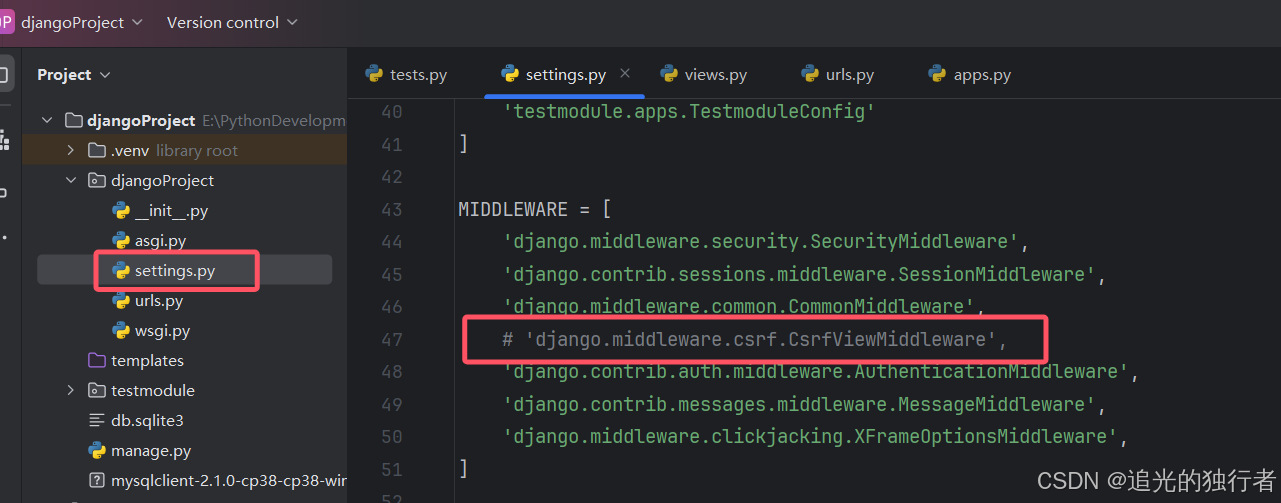Close the settings.py editor tab

pos(625,74)
